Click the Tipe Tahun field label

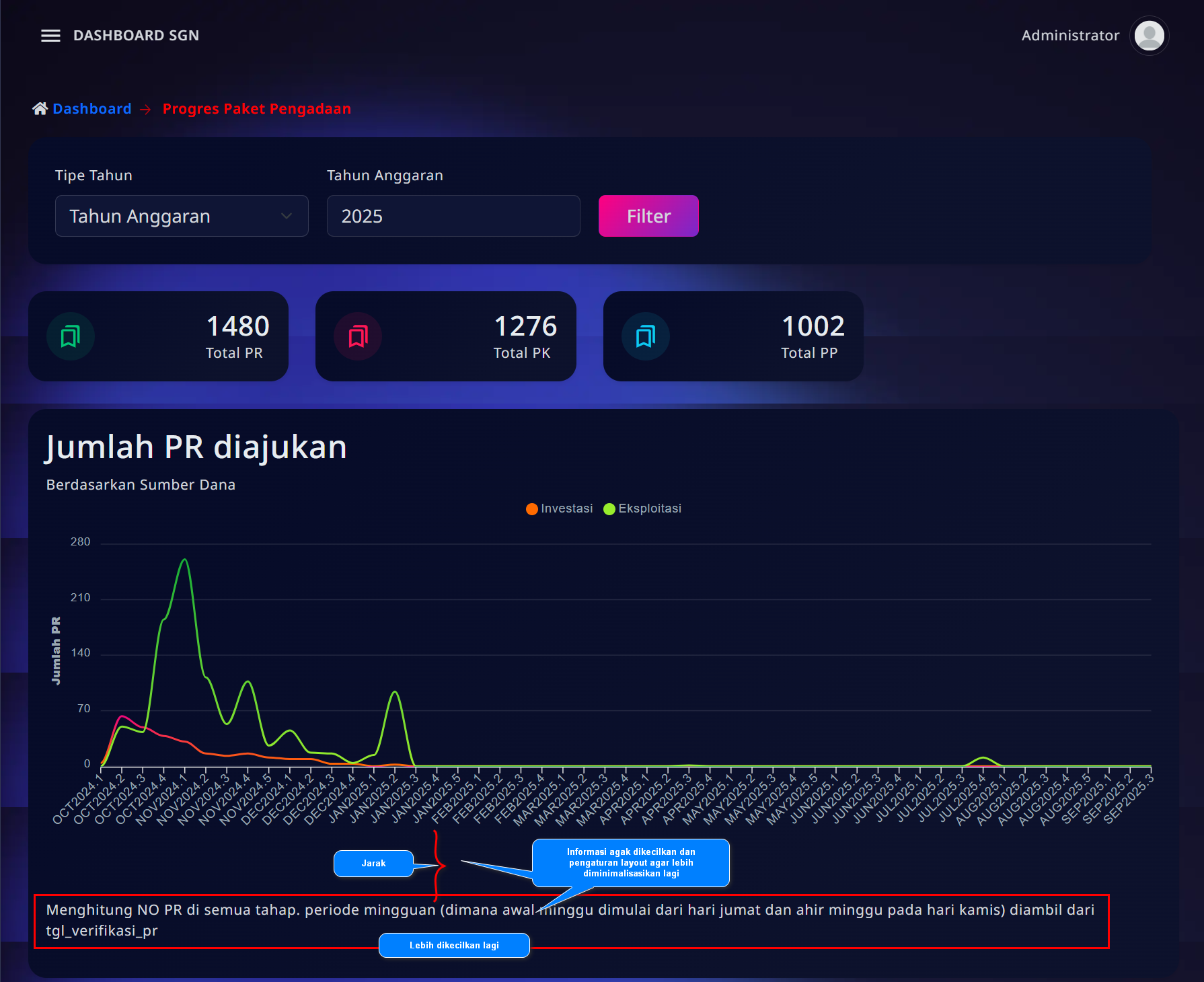tap(93, 176)
